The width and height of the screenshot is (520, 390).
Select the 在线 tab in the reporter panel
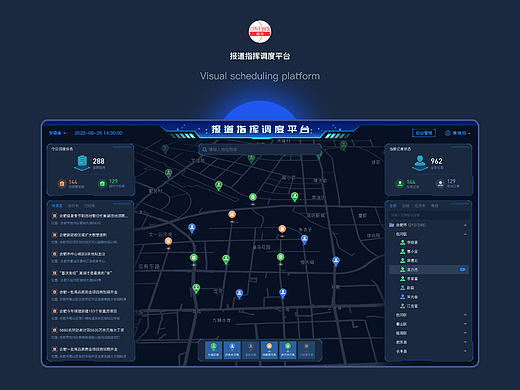click(405, 206)
